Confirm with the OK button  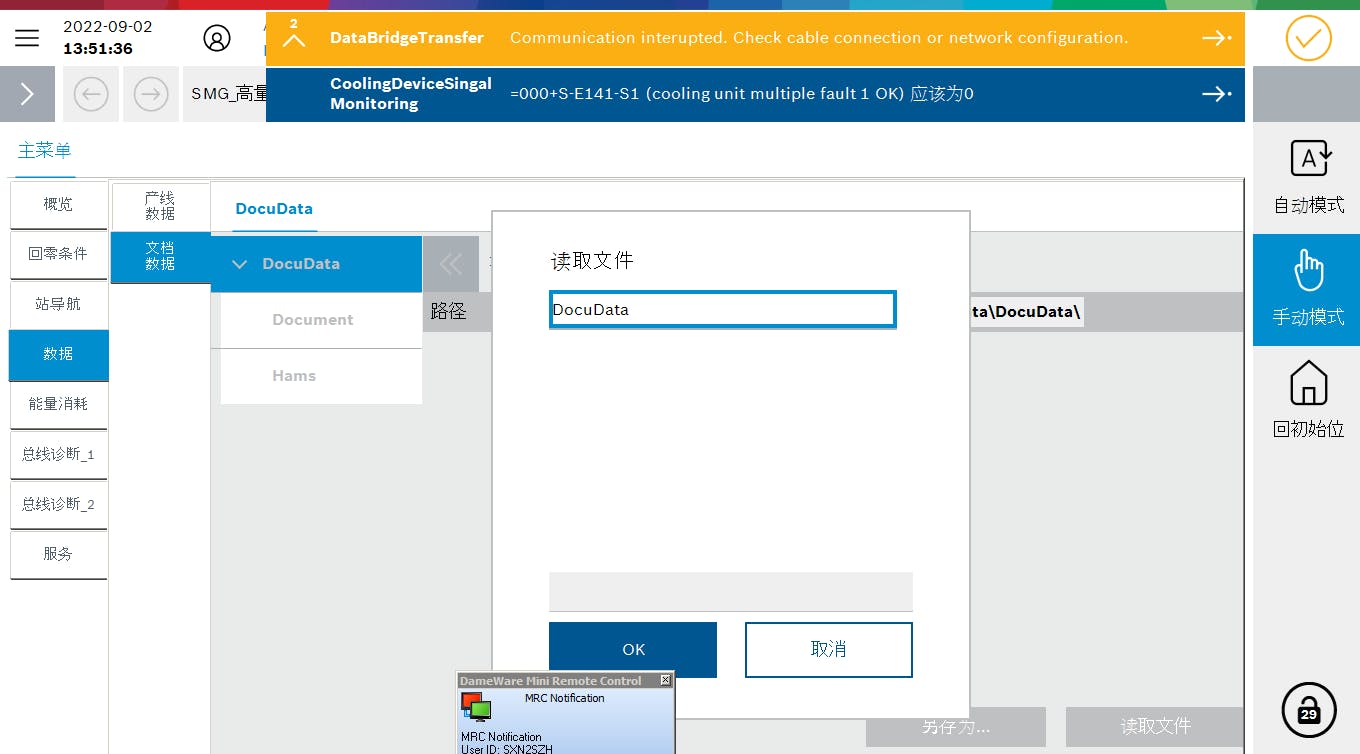coord(633,650)
